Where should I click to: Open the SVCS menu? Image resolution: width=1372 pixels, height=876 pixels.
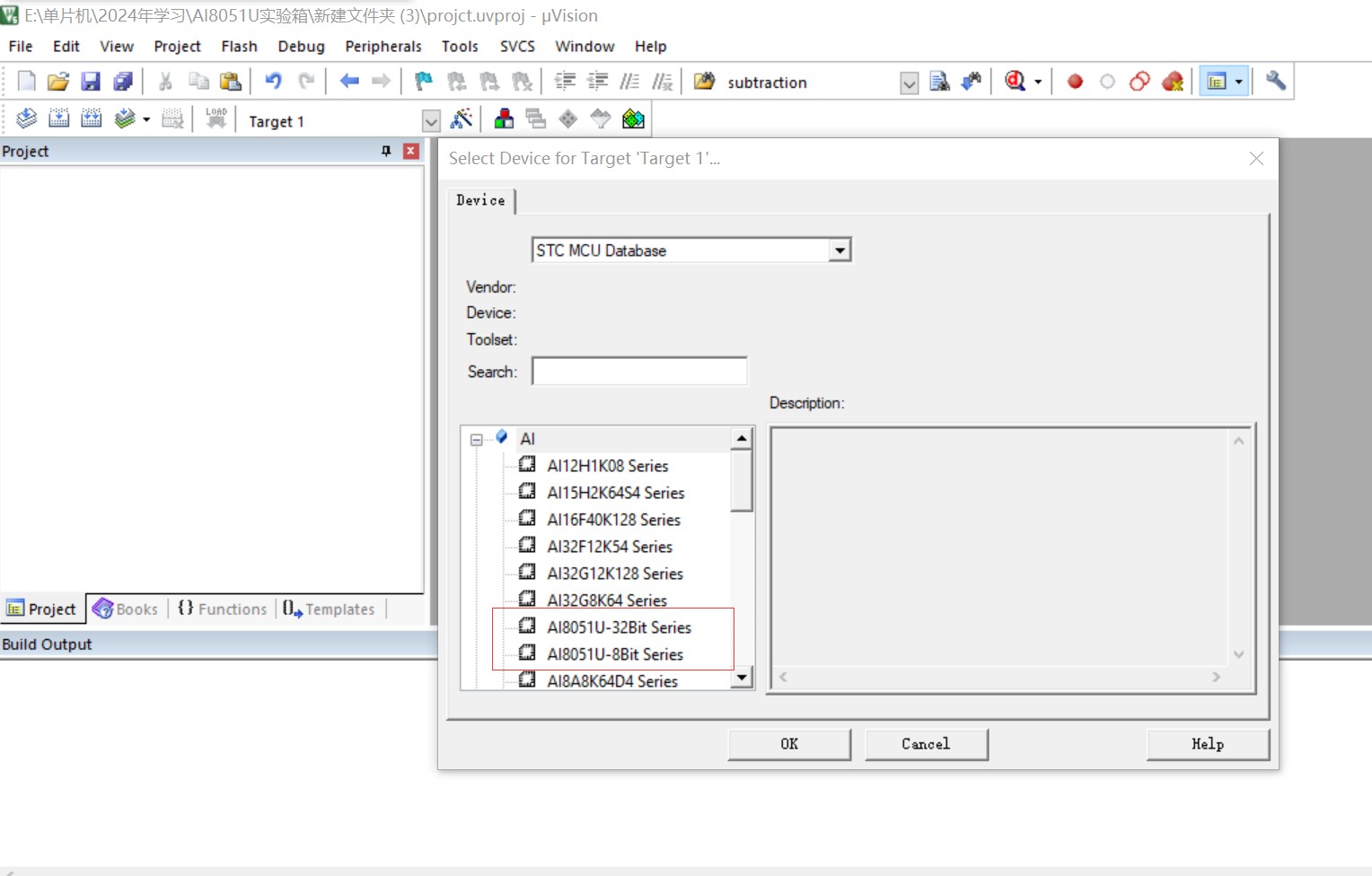(517, 46)
